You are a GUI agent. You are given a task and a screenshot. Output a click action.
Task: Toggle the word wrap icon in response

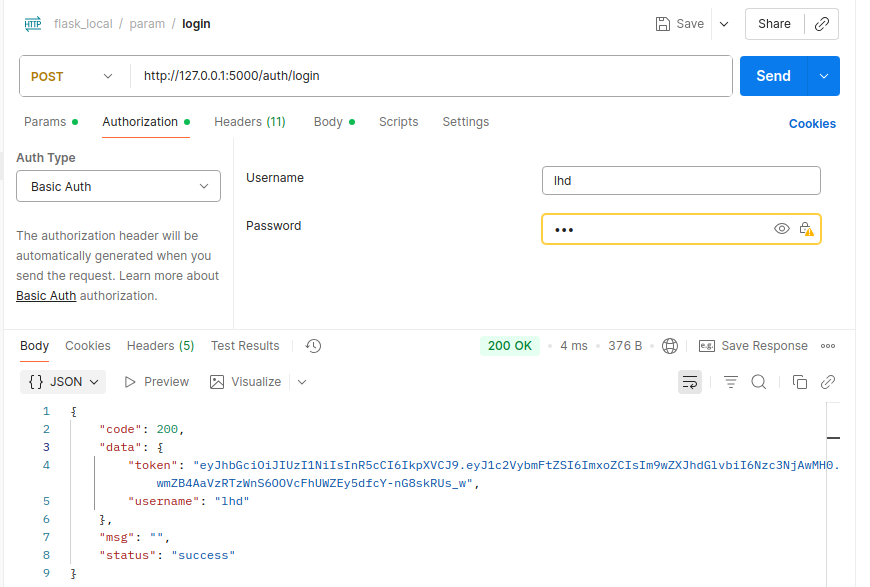690,382
